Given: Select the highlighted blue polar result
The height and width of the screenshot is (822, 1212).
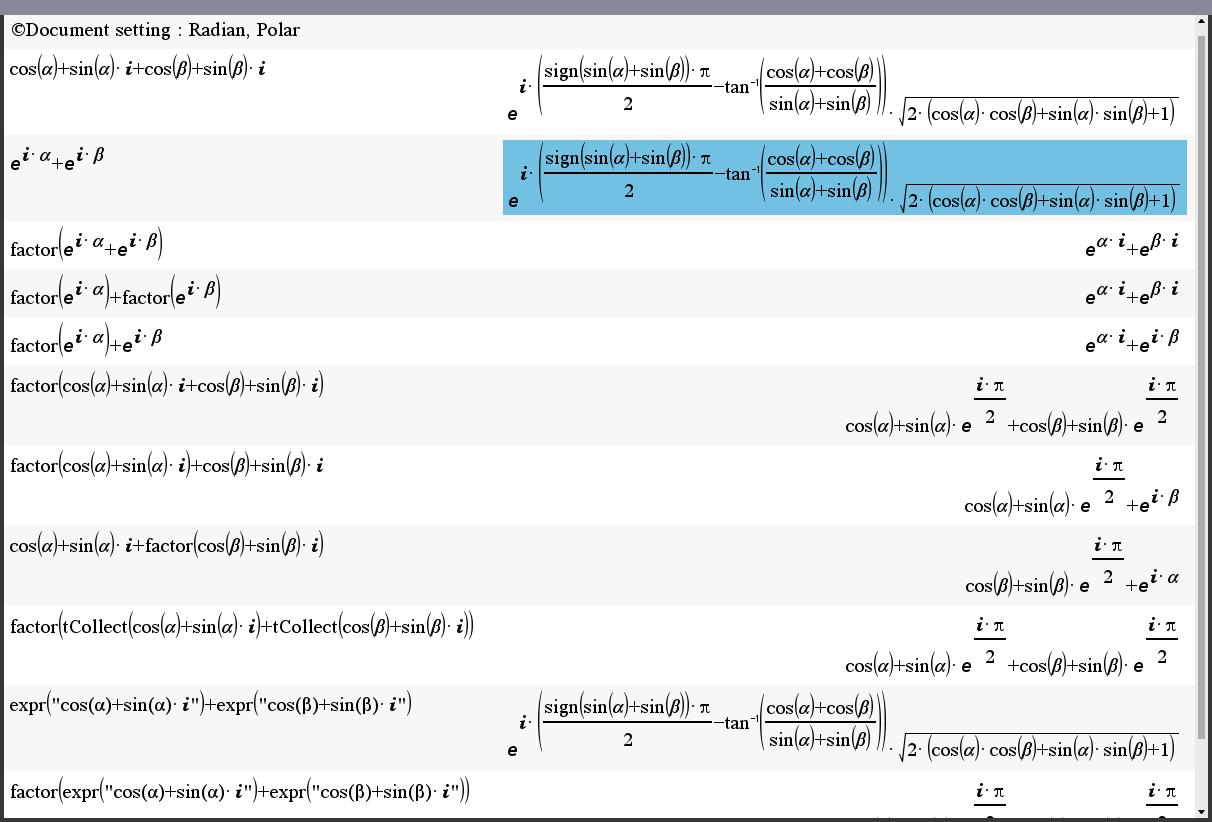Looking at the screenshot, I should pos(844,178).
